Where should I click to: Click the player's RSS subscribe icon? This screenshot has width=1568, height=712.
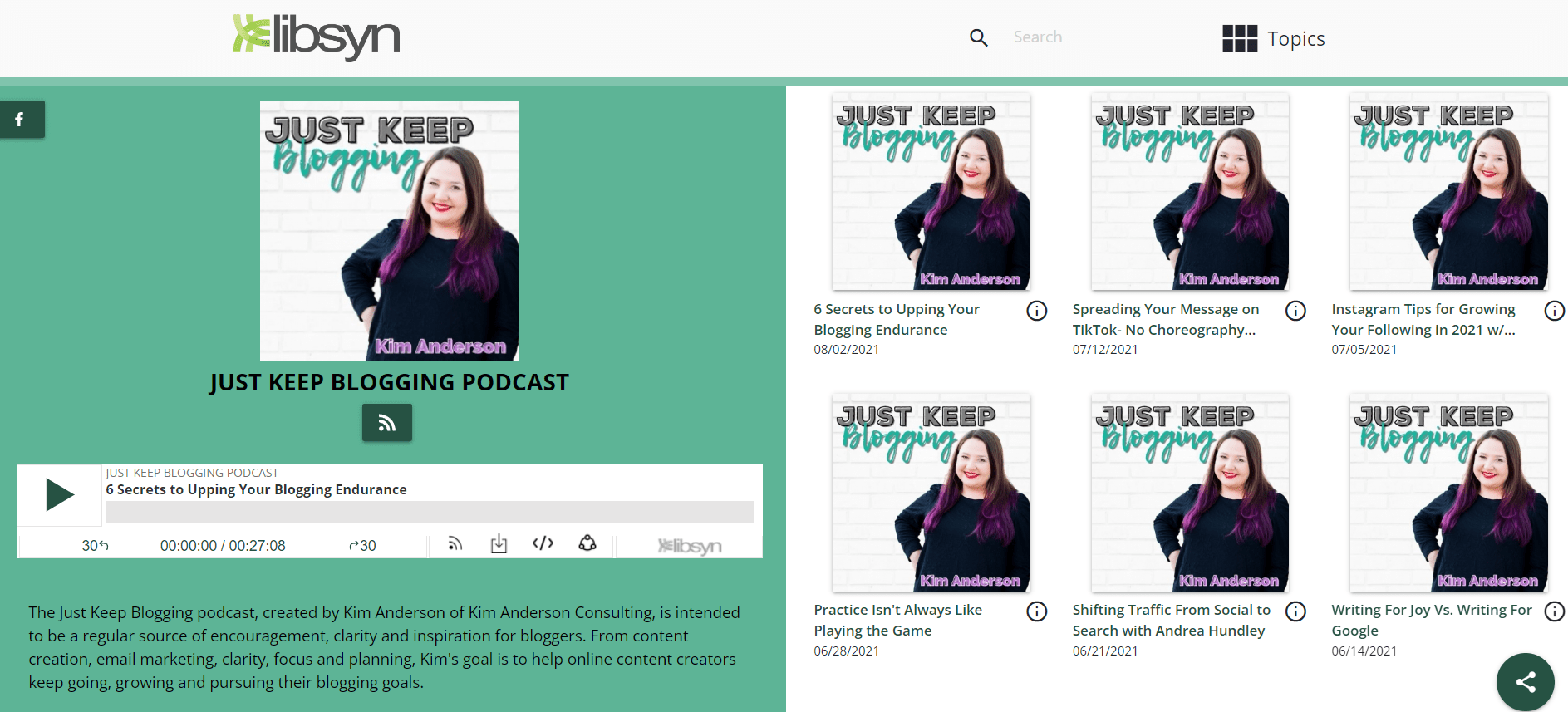[x=455, y=543]
